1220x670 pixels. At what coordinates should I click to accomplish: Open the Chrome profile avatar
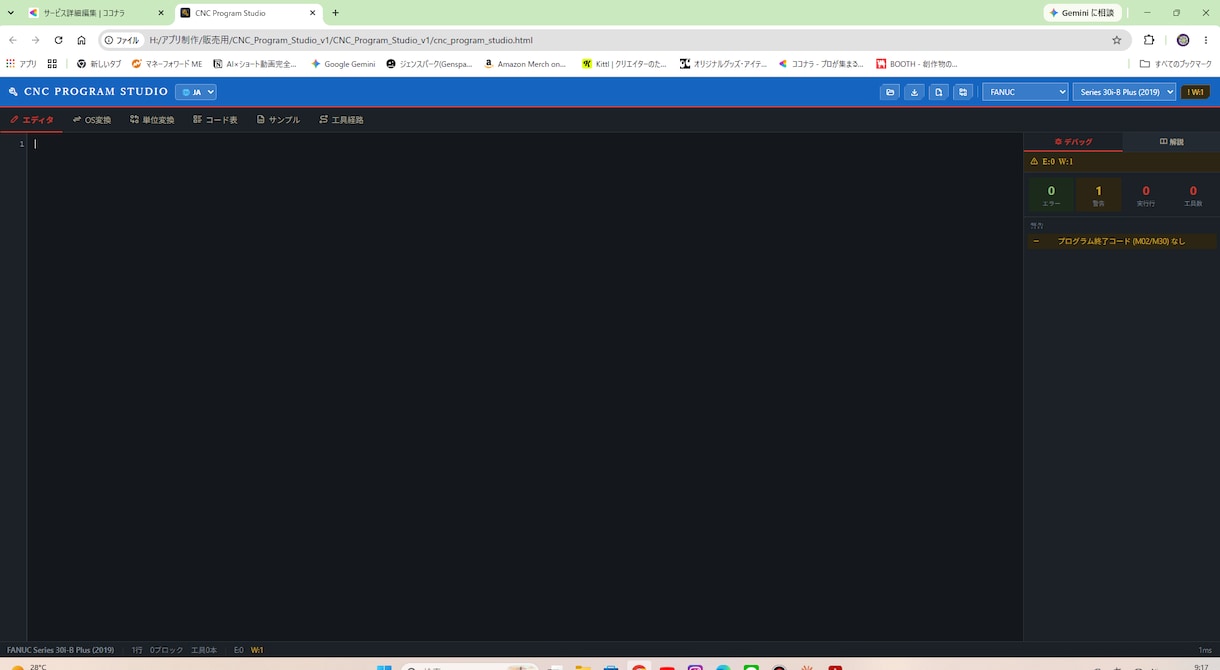coord(1183,40)
